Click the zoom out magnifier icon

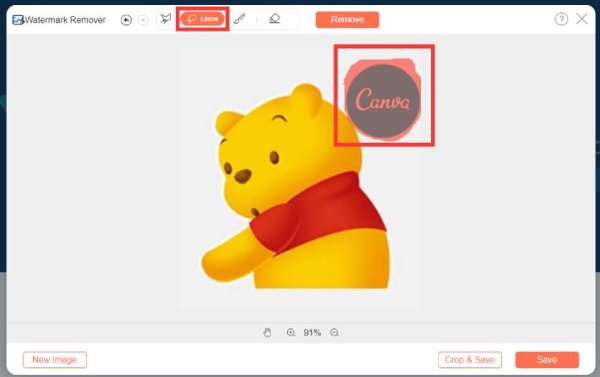(334, 332)
